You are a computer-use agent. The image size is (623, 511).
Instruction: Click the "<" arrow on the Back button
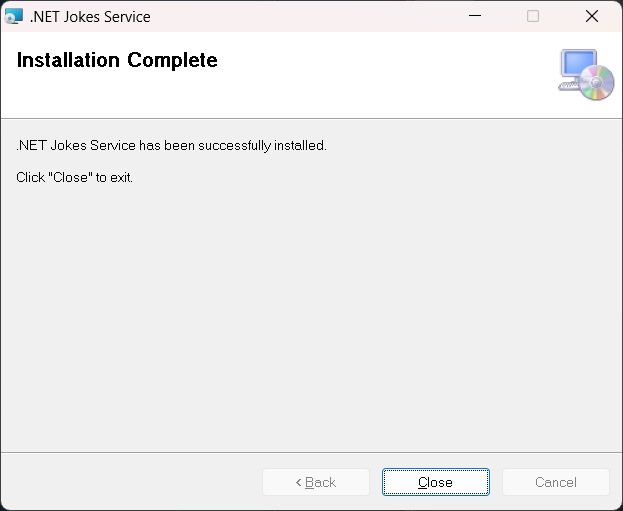[x=298, y=482]
